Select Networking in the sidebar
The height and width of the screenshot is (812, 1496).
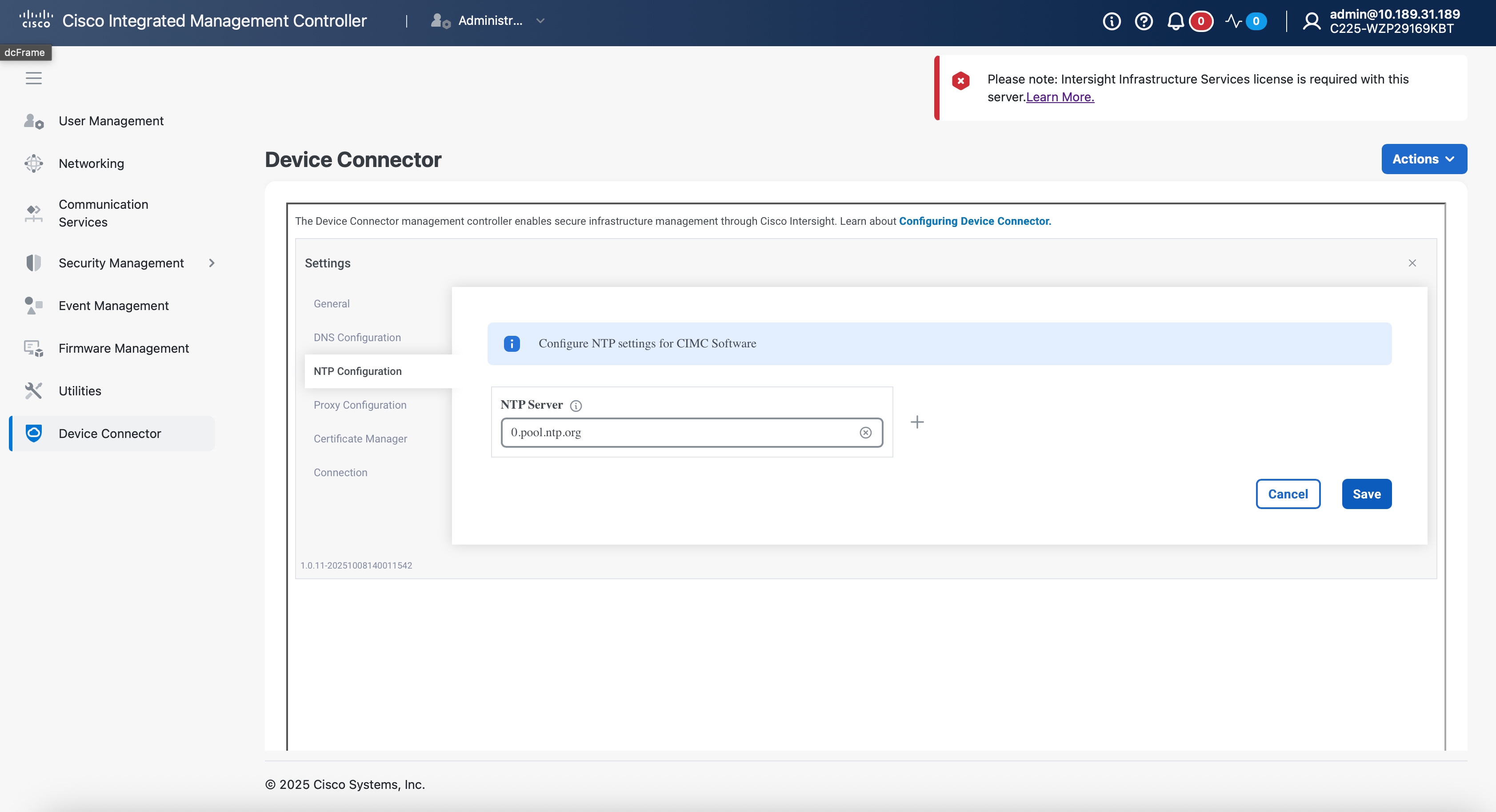(x=91, y=163)
